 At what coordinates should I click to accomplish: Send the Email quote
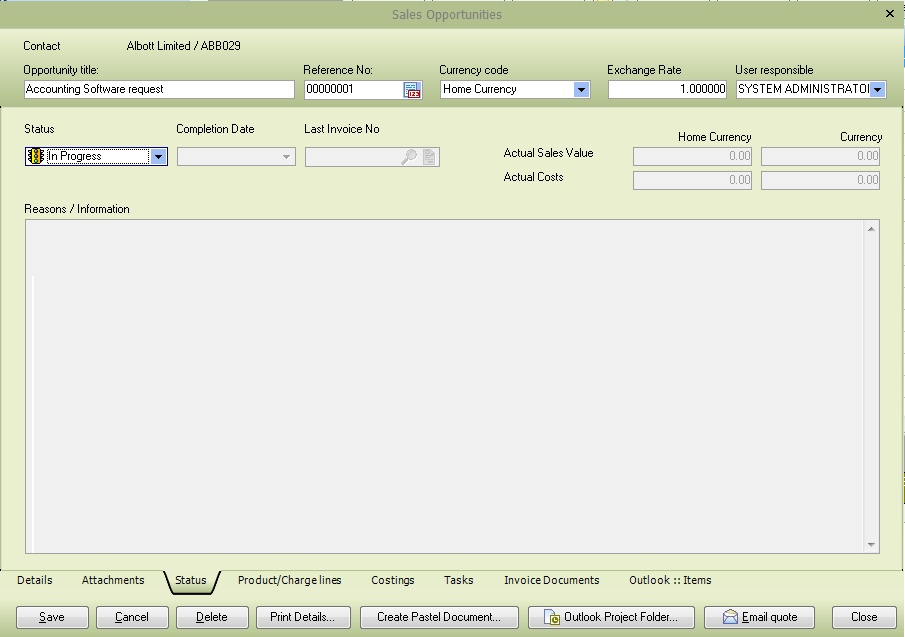[x=759, y=617]
